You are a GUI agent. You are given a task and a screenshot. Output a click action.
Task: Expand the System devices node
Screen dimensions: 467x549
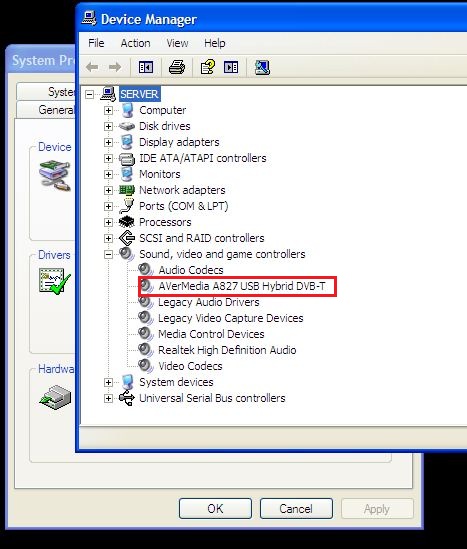(108, 382)
